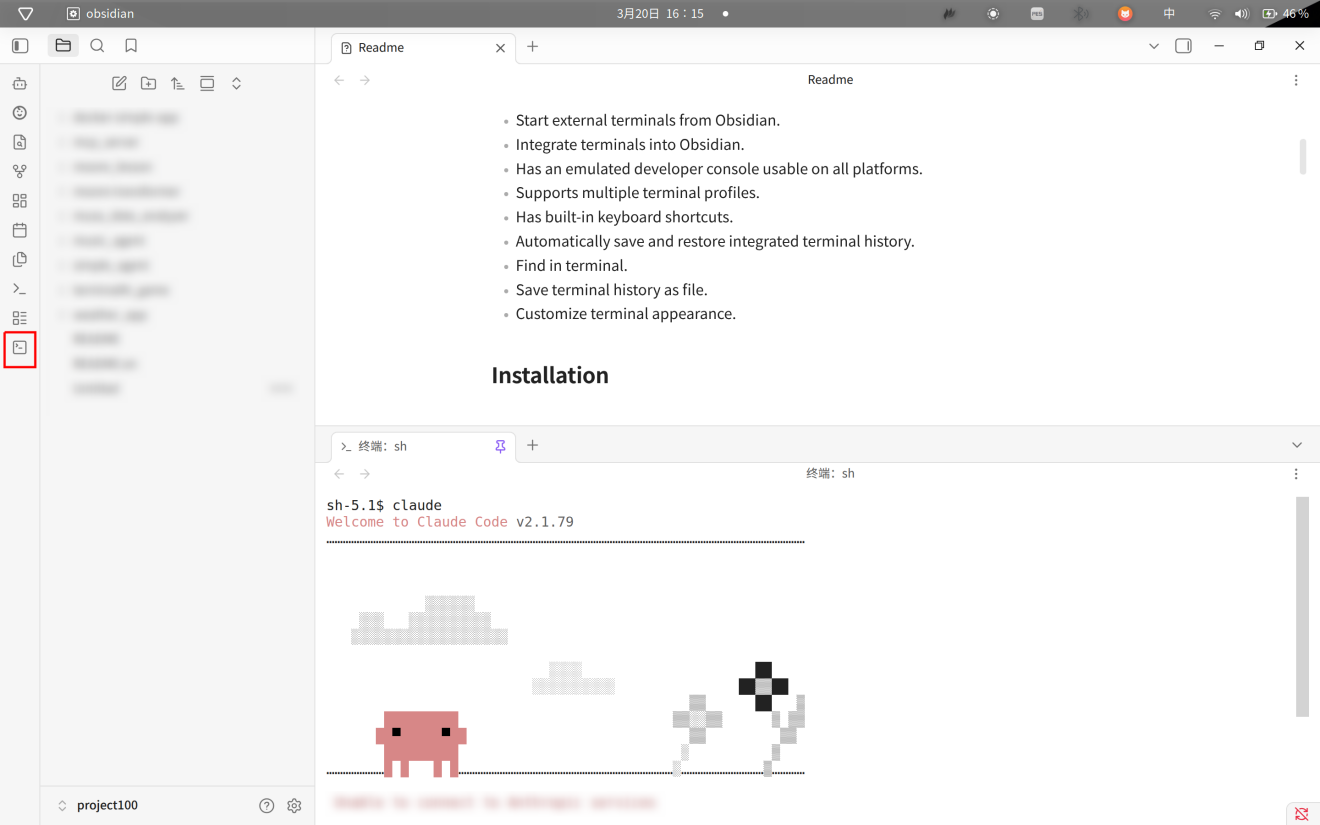Unpin the terminal sh tab
1320x825 pixels.
(500, 446)
